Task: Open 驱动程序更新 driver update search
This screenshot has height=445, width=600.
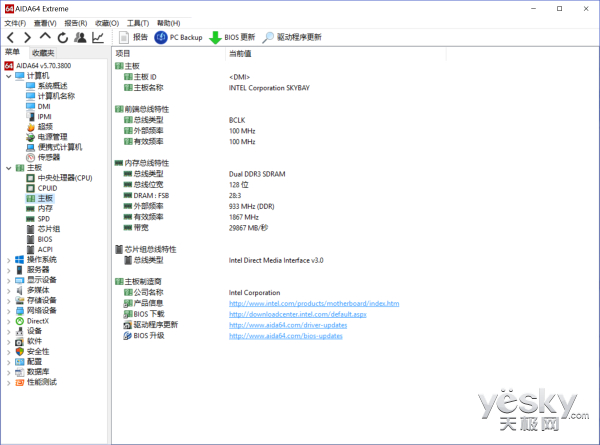Action: 292,37
